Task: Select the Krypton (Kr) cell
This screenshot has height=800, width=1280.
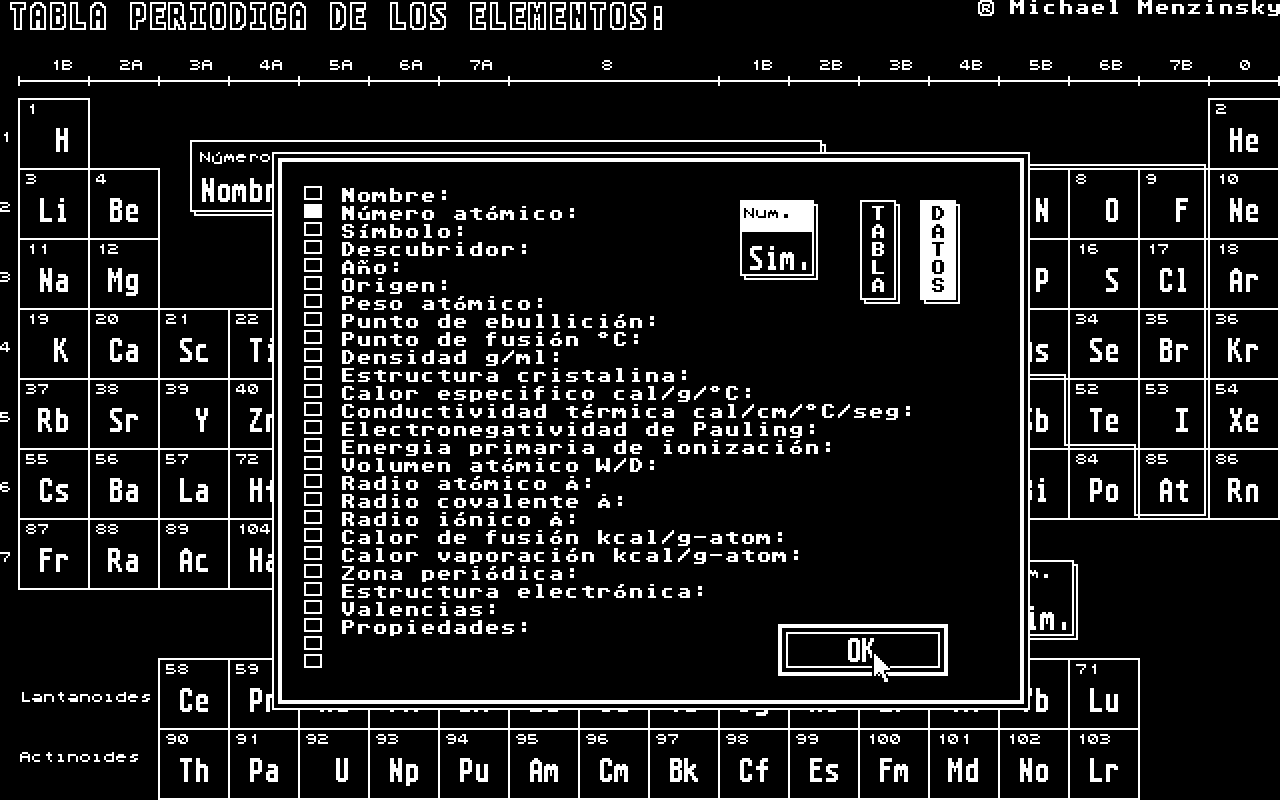Action: click(1244, 344)
